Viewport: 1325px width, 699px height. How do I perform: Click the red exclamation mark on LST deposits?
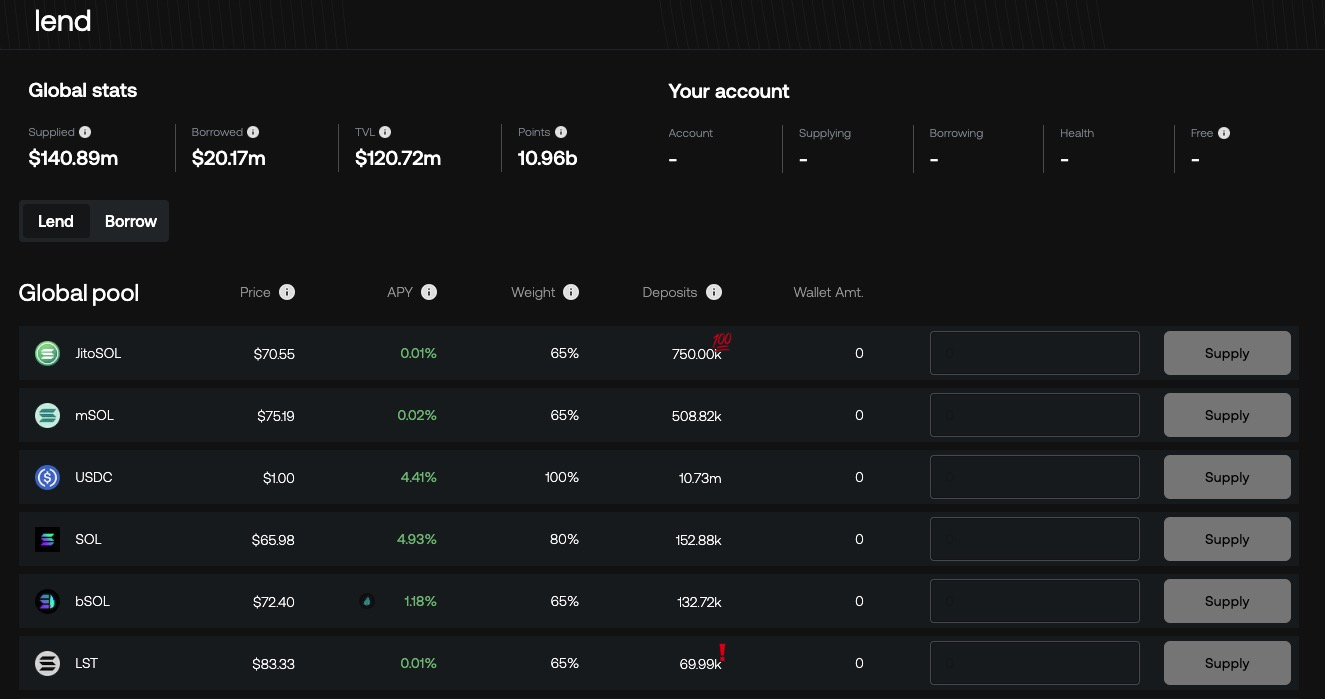point(722,654)
